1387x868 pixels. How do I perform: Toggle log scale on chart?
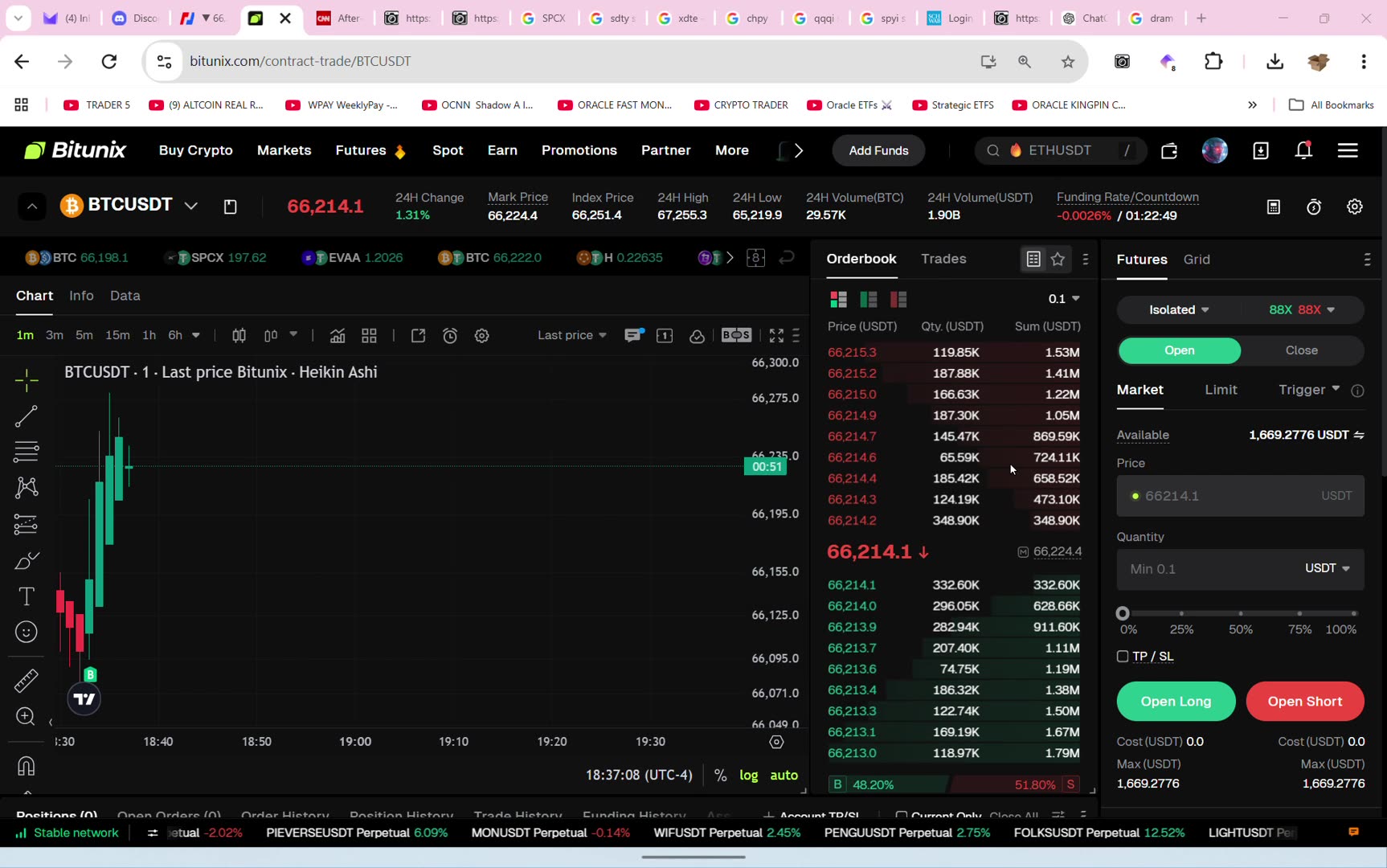pyautogui.click(x=749, y=776)
